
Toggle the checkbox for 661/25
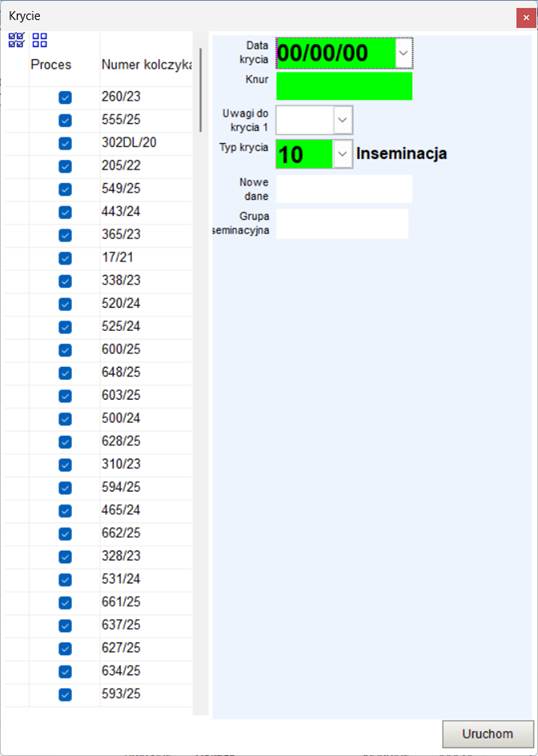(65, 603)
